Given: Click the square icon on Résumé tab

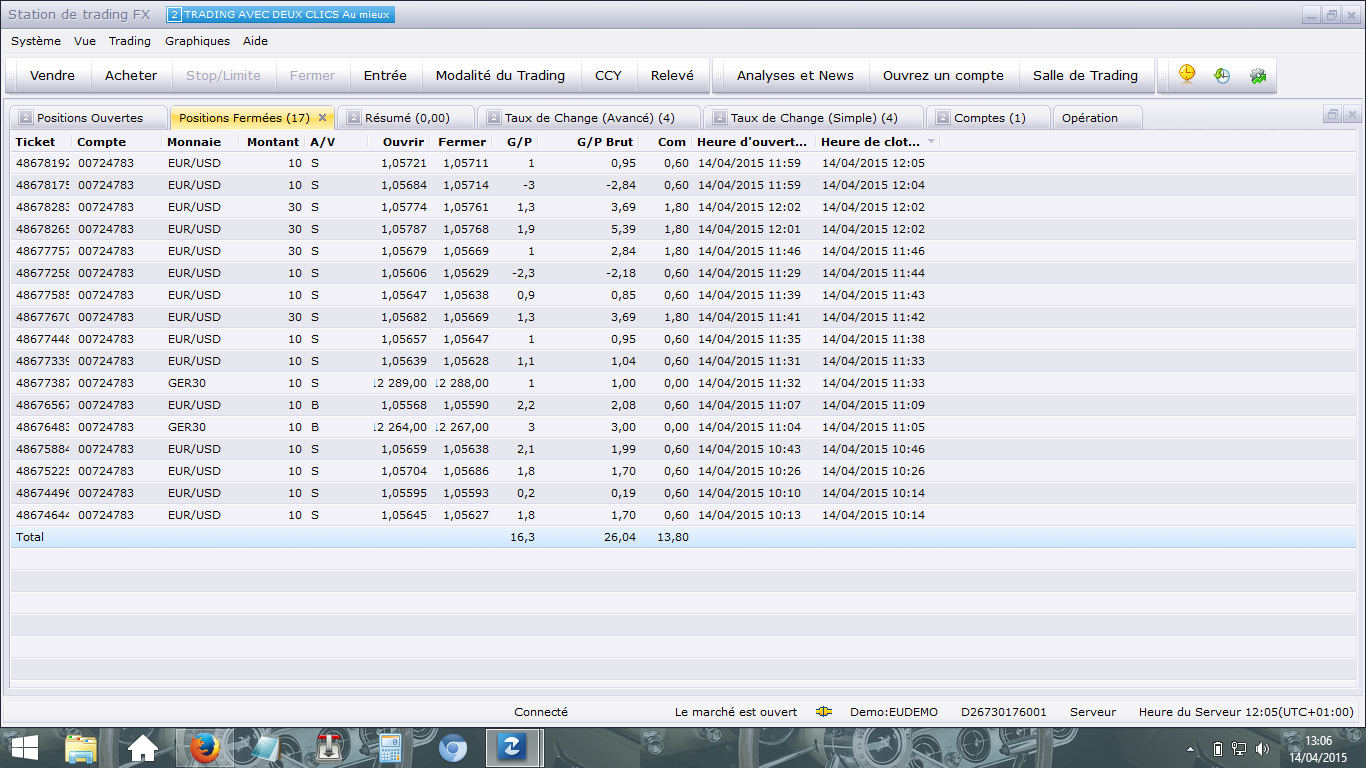Looking at the screenshot, I should [353, 118].
